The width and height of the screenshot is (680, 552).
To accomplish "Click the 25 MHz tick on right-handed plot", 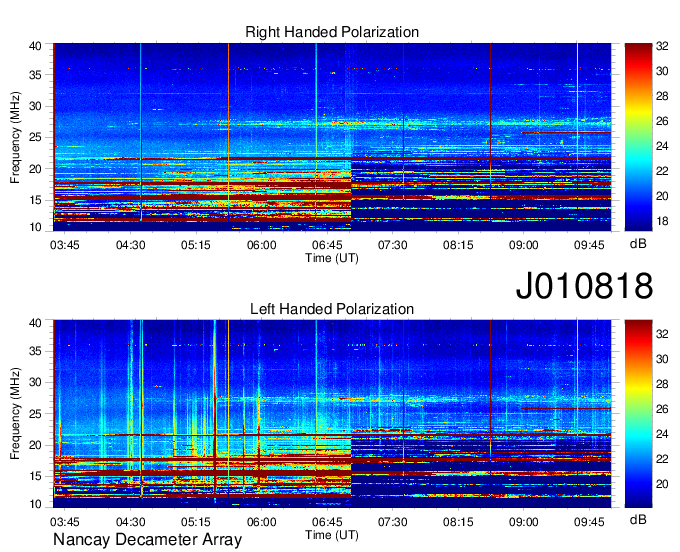I will point(35,137).
